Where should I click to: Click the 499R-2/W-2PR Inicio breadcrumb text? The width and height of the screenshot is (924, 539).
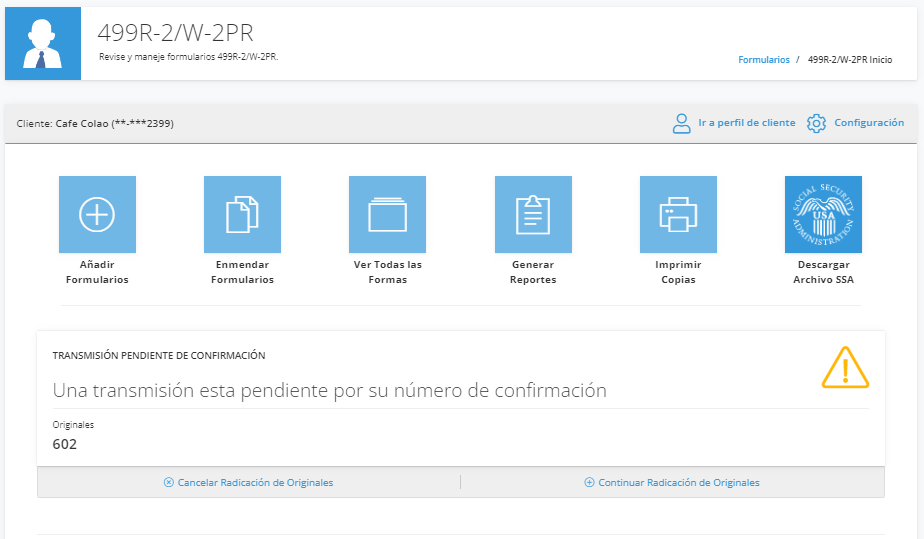850,59
